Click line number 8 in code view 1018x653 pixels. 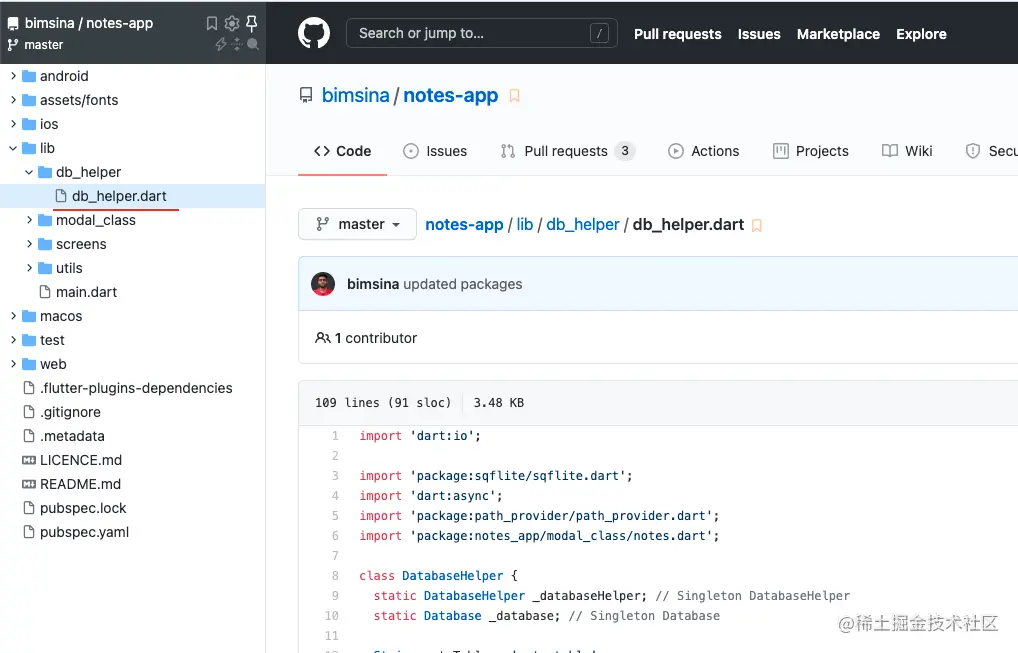tap(335, 576)
